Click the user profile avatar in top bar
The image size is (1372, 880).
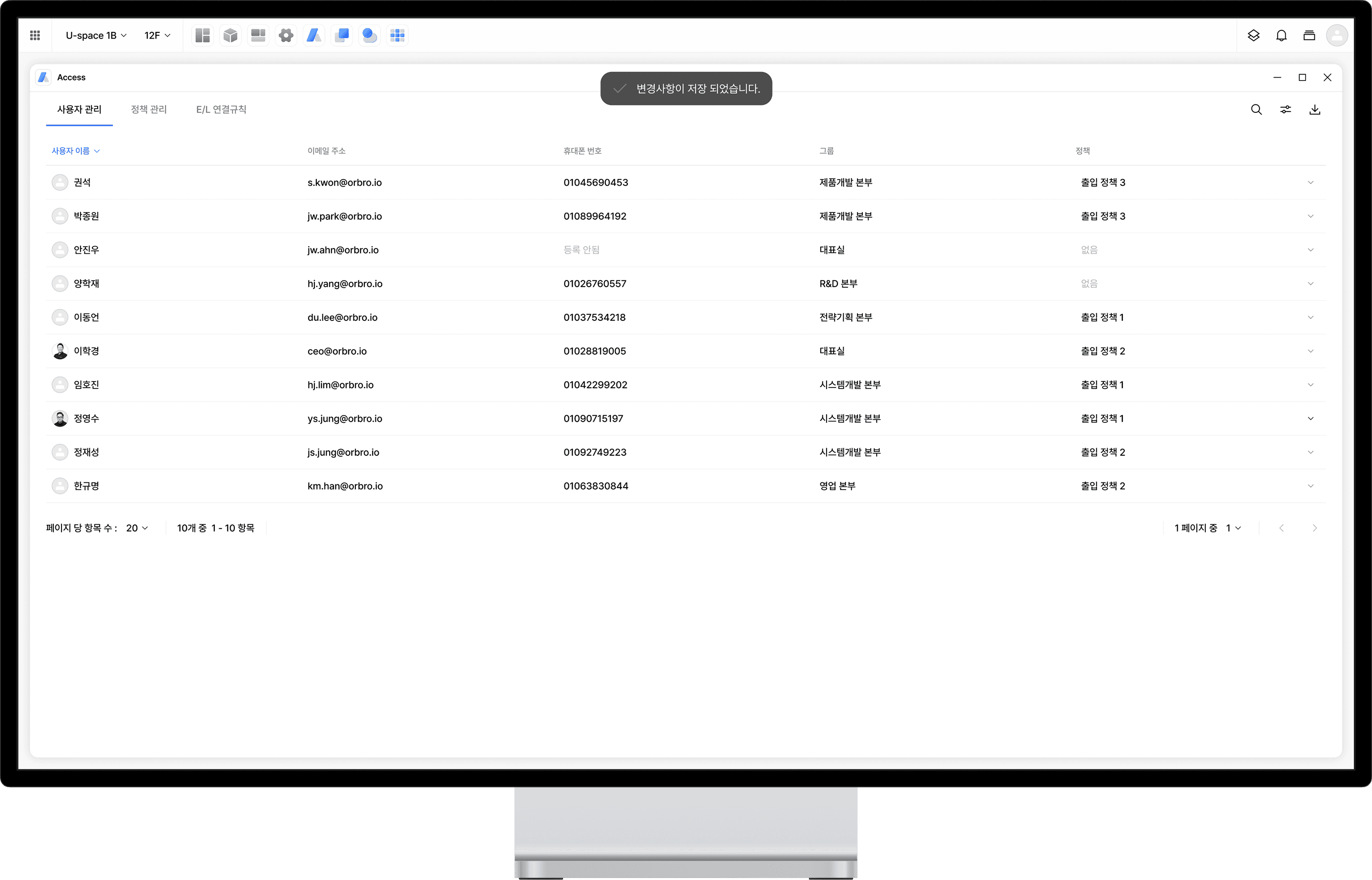1337,35
